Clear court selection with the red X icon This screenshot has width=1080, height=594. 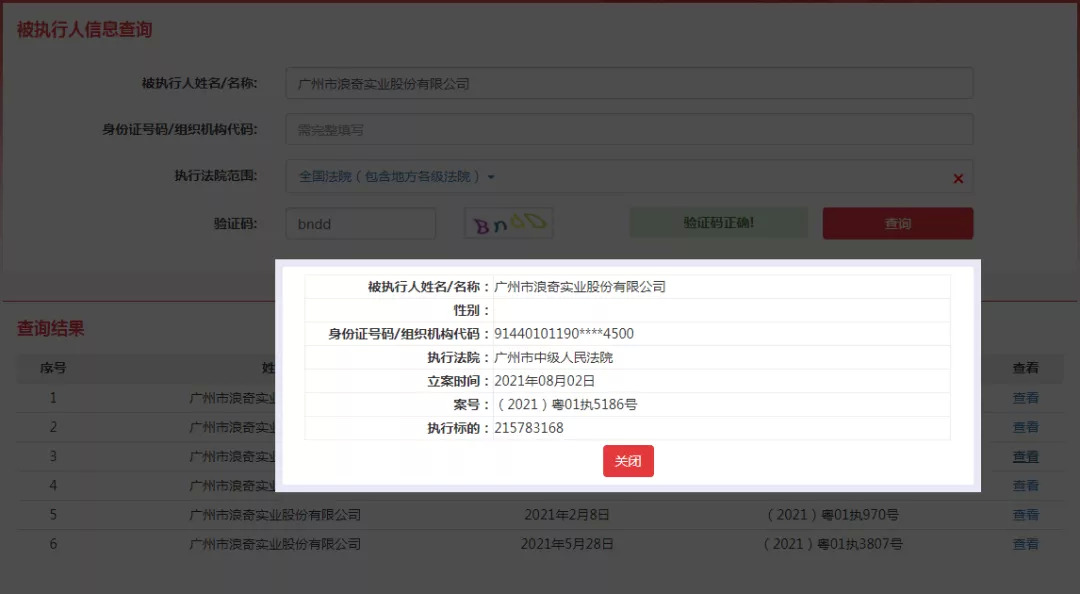tap(958, 178)
